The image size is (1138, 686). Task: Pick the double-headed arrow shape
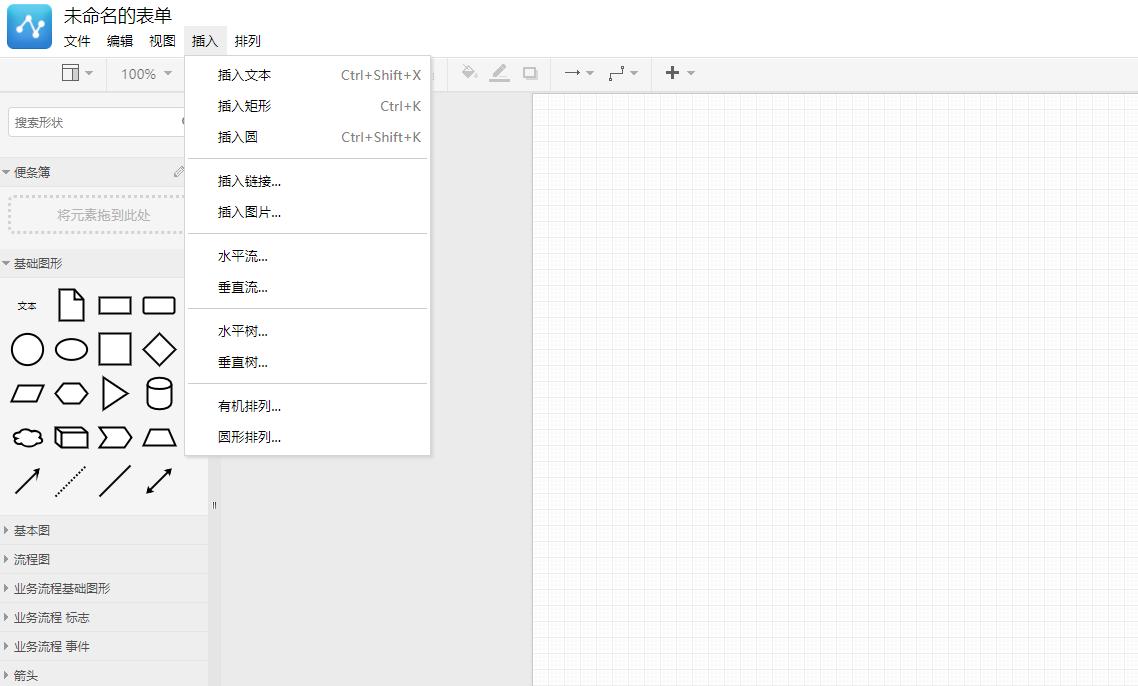(159, 481)
